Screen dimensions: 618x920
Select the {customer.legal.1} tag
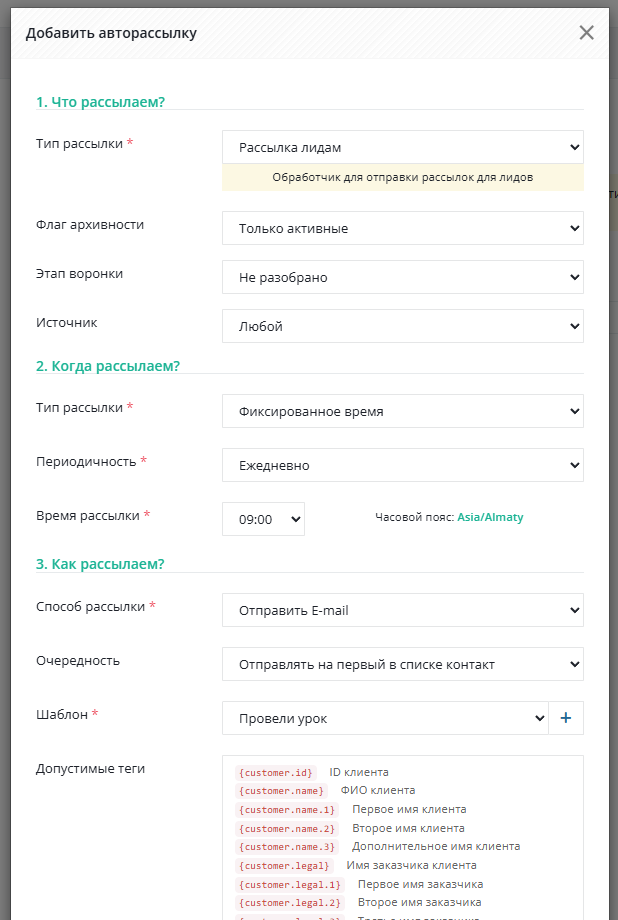(290, 885)
